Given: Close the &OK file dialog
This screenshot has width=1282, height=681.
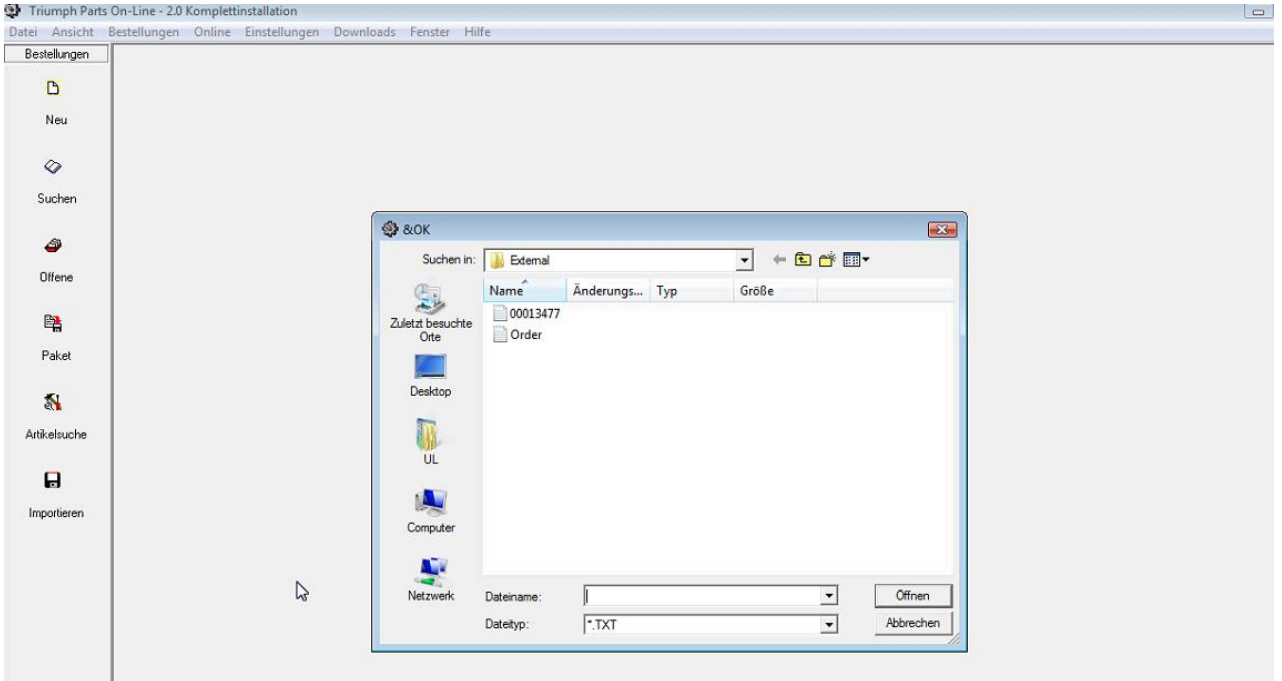Looking at the screenshot, I should tap(942, 230).
